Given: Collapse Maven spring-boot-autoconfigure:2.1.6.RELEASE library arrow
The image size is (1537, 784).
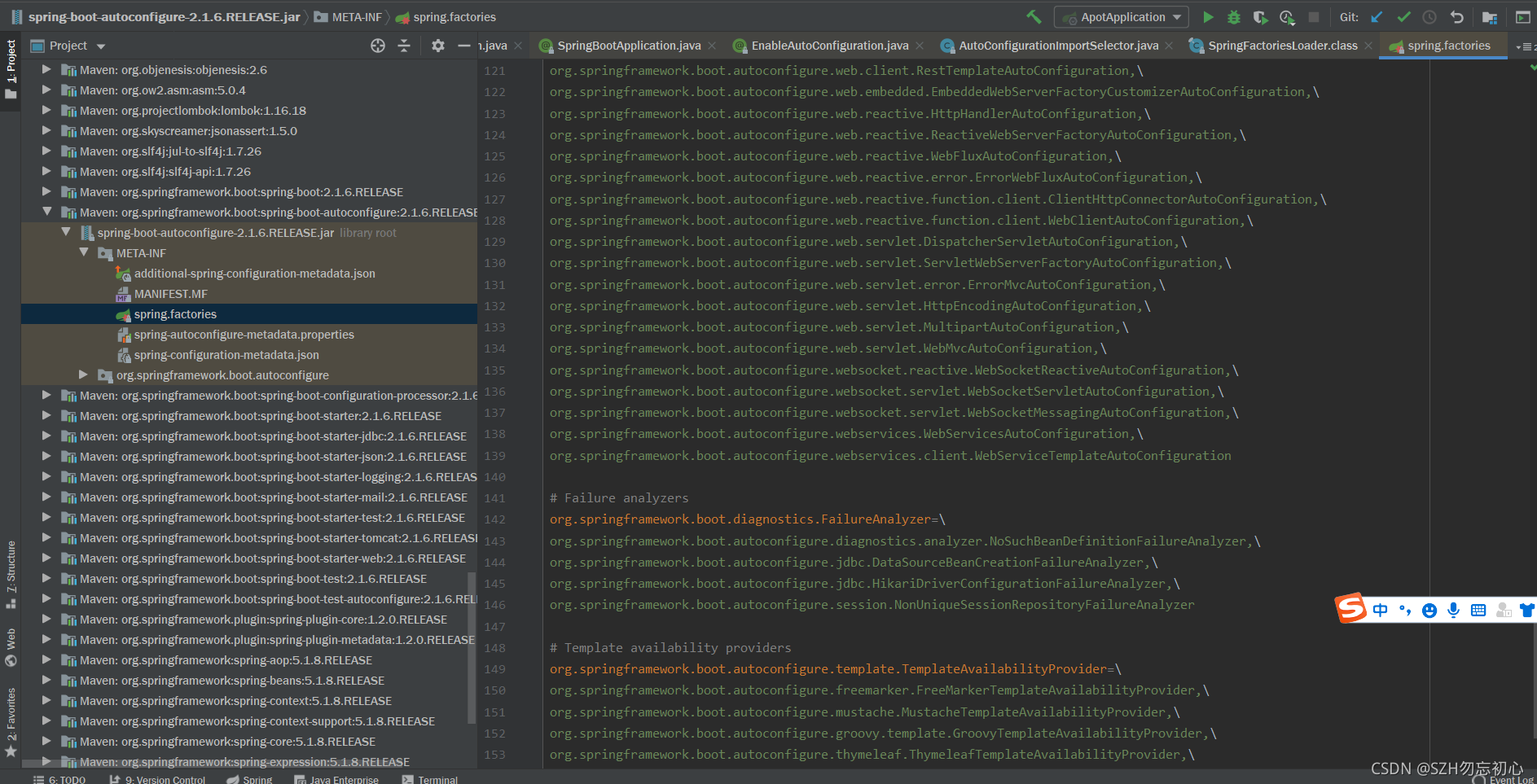Looking at the screenshot, I should click(x=46, y=212).
